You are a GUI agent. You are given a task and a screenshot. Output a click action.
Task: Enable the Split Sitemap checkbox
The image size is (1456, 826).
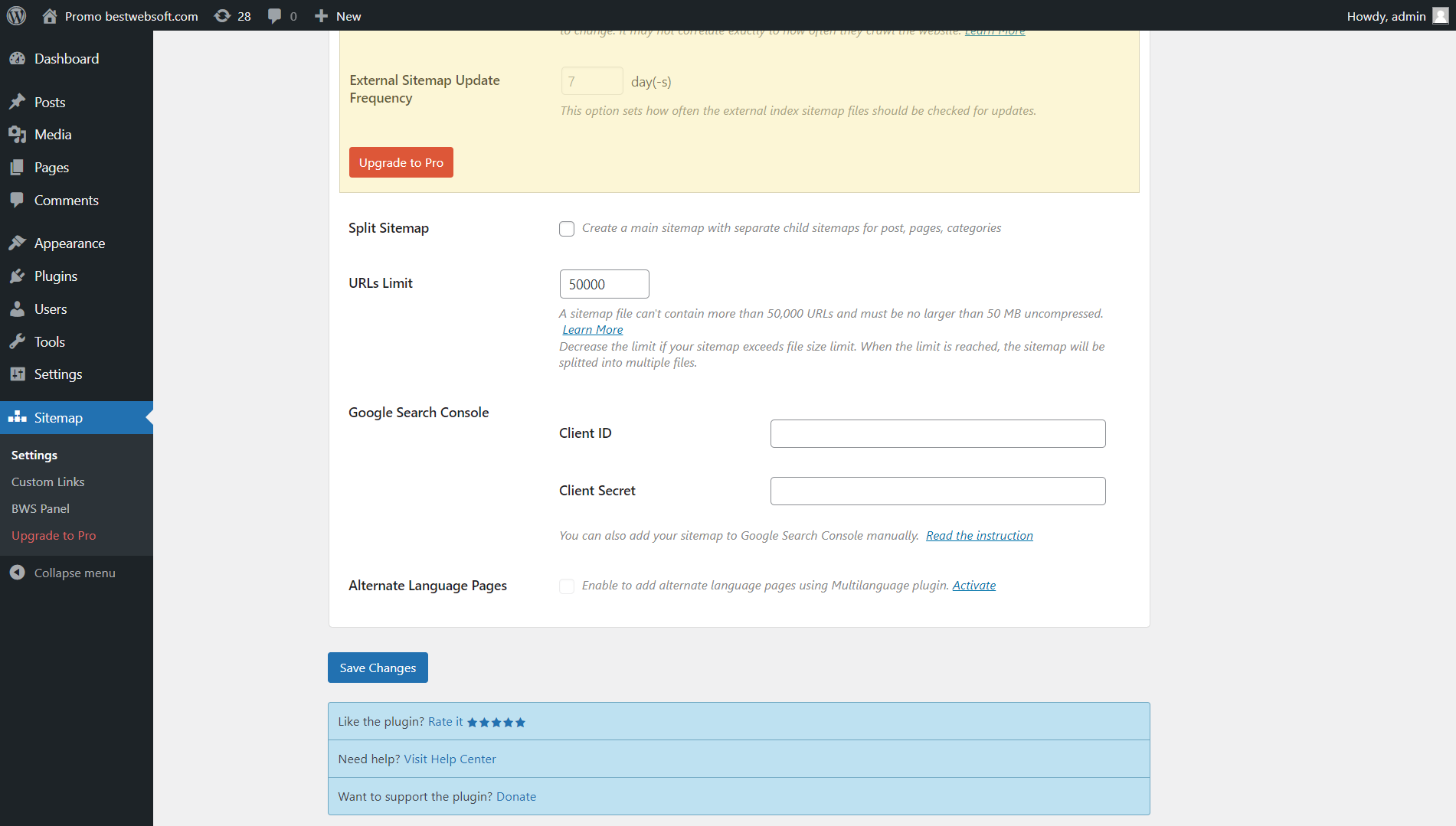567,228
